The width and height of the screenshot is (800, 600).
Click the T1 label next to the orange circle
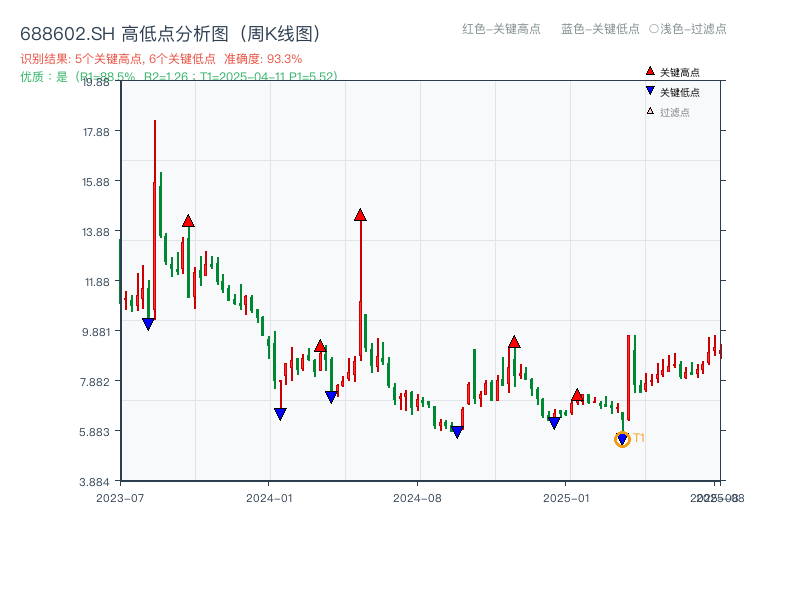[x=639, y=437]
